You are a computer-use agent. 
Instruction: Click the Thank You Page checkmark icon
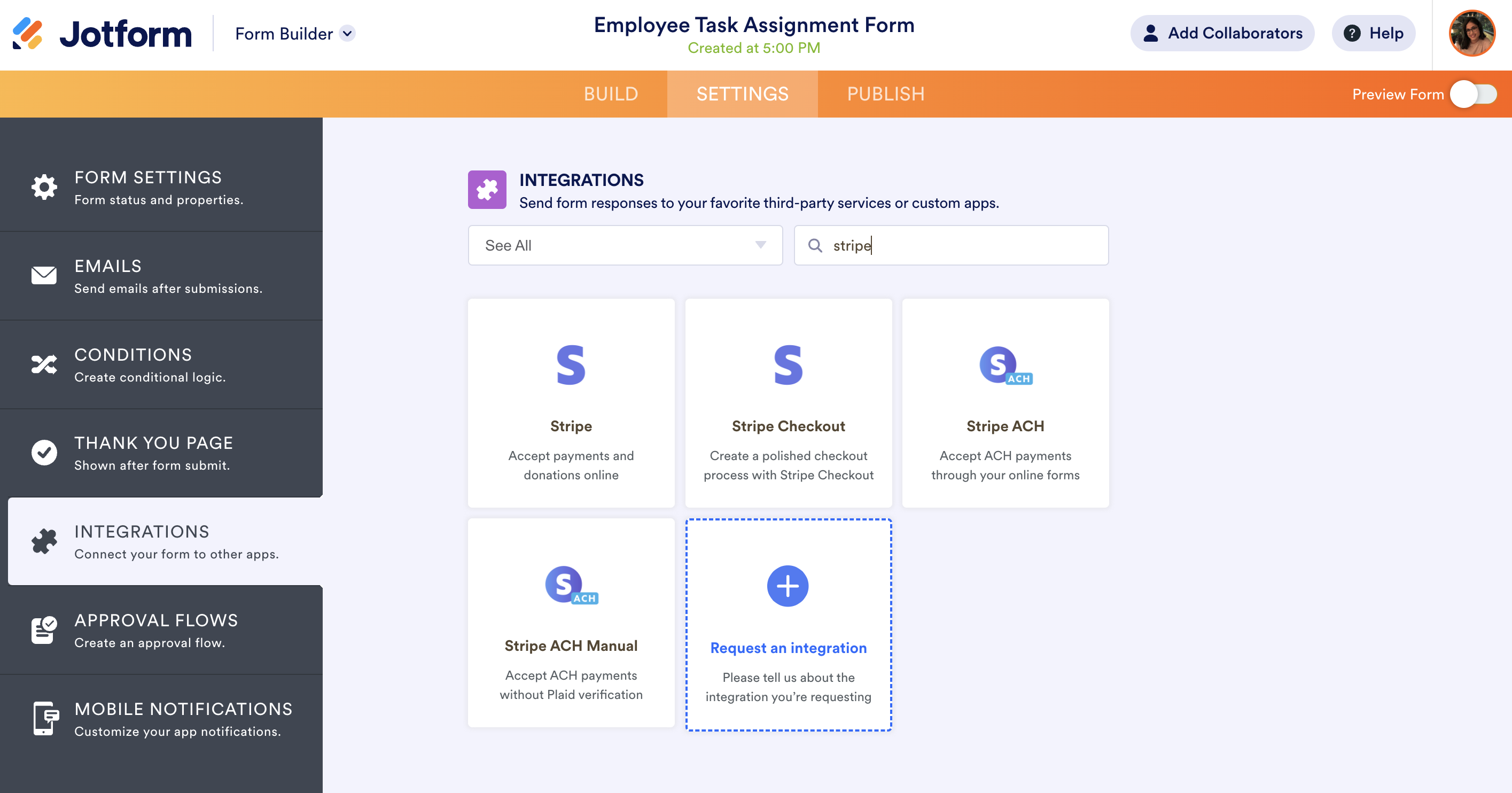point(44,453)
